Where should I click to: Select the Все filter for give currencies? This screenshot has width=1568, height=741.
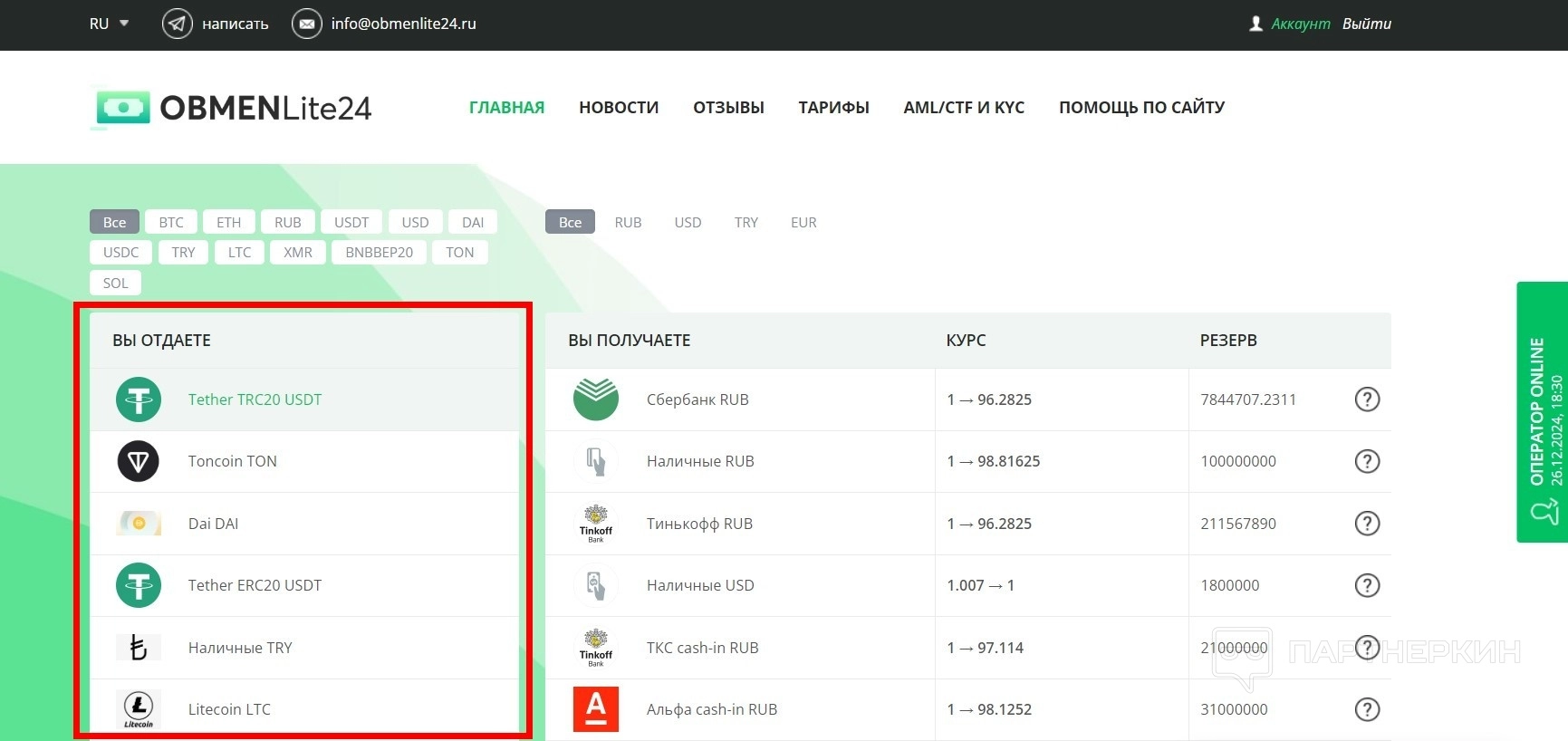(x=114, y=222)
